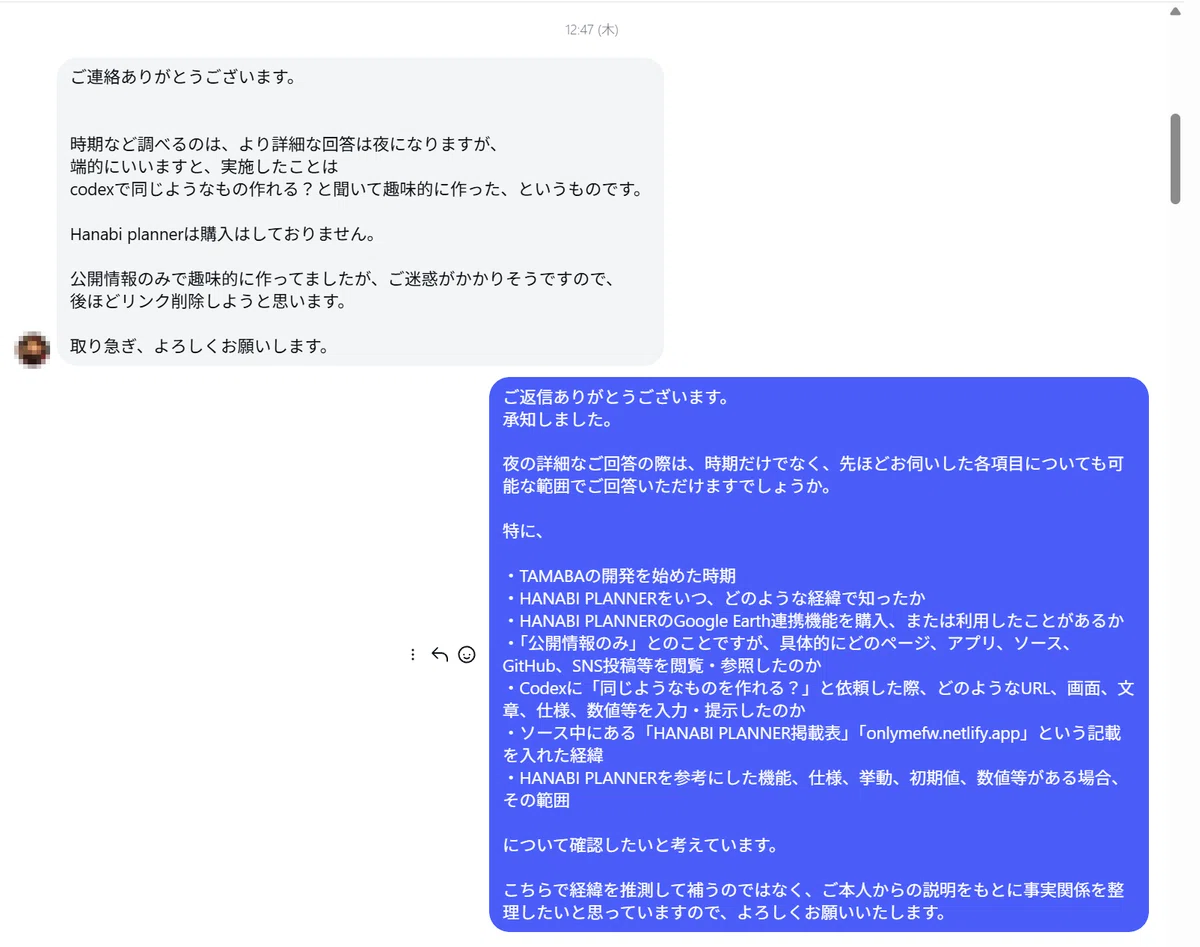The height and width of the screenshot is (947, 1200).
Task: Click the scrollbar up arrow
Action: pyautogui.click(x=1175, y=10)
